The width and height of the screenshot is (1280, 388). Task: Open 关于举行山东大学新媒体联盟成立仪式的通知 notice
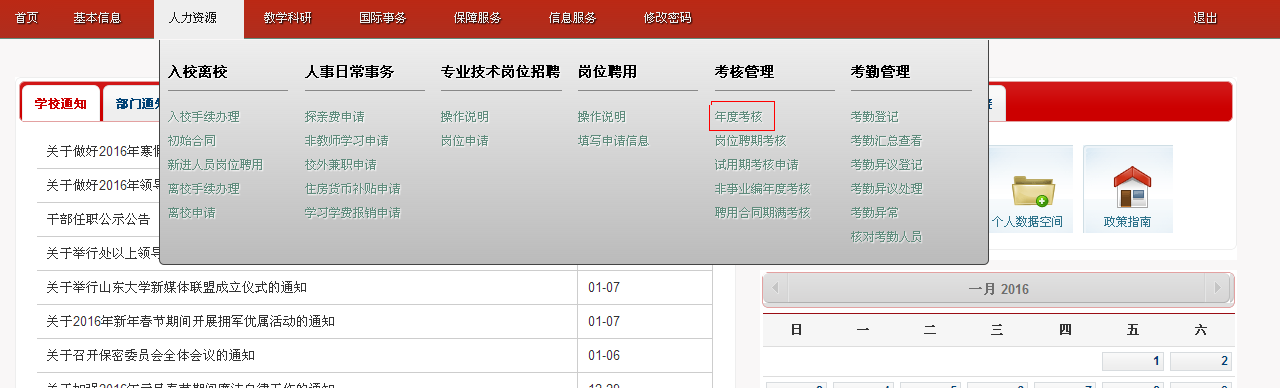(177, 288)
